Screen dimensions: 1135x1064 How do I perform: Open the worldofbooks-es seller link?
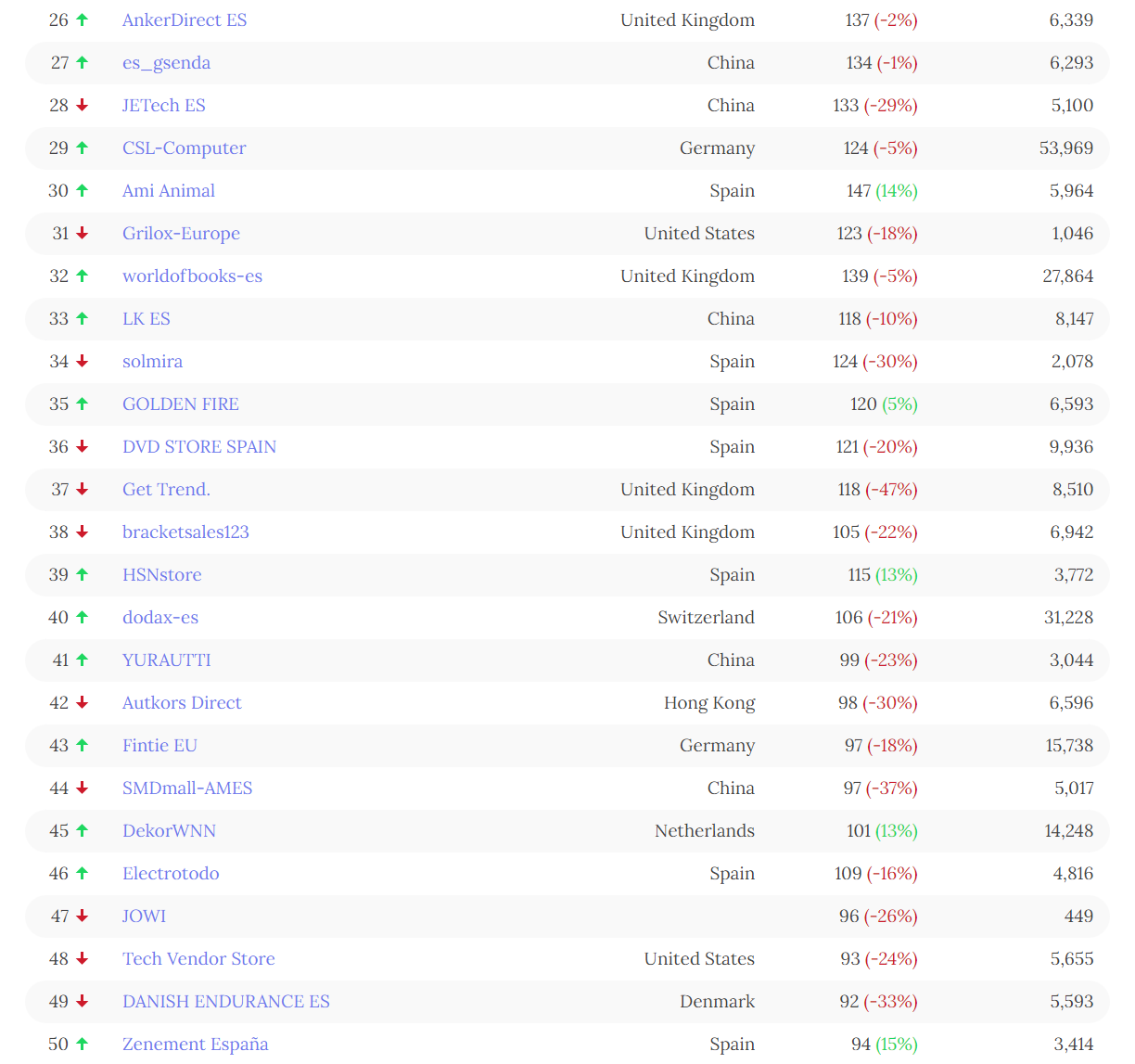coord(192,276)
